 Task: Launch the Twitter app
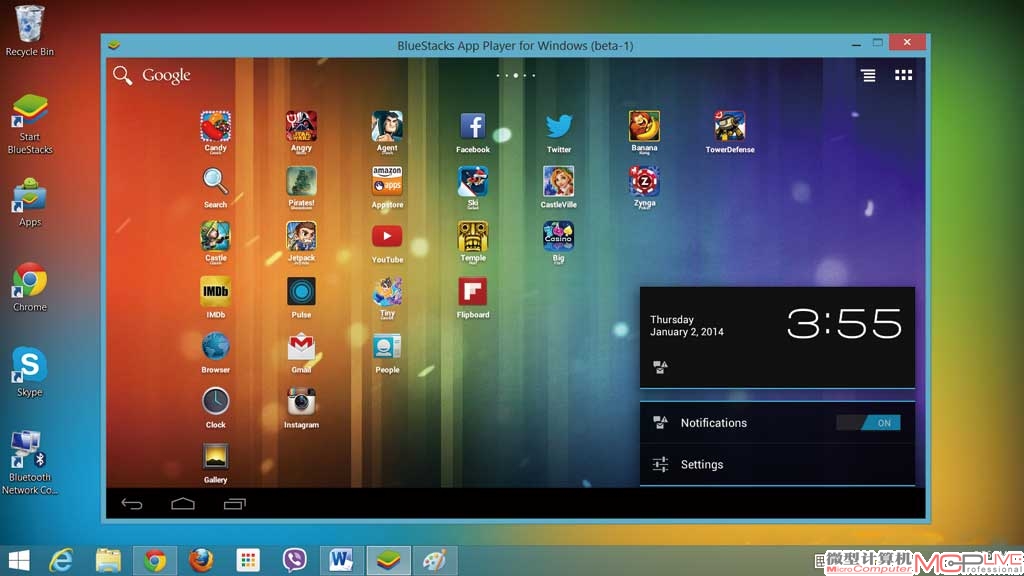pyautogui.click(x=559, y=127)
